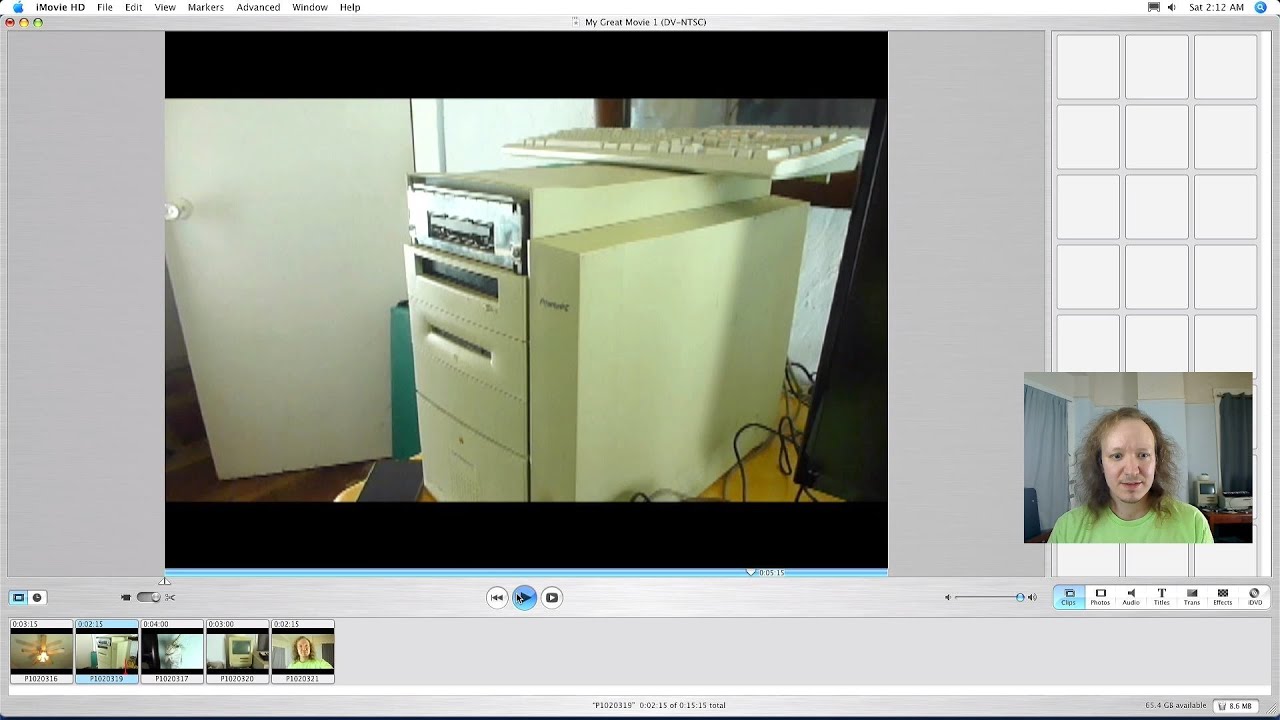Screen dimensions: 1280x720
Task: Open the Markers menu
Action: pos(206,7)
